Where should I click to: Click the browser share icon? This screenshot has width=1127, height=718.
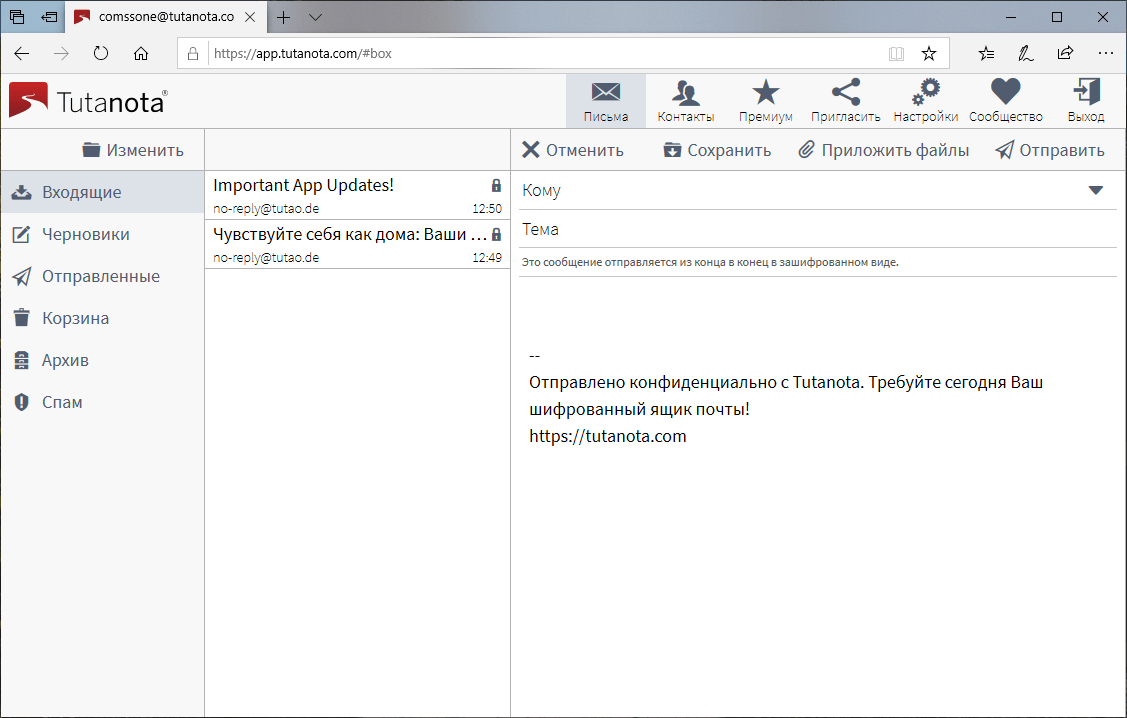pyautogui.click(x=1065, y=52)
